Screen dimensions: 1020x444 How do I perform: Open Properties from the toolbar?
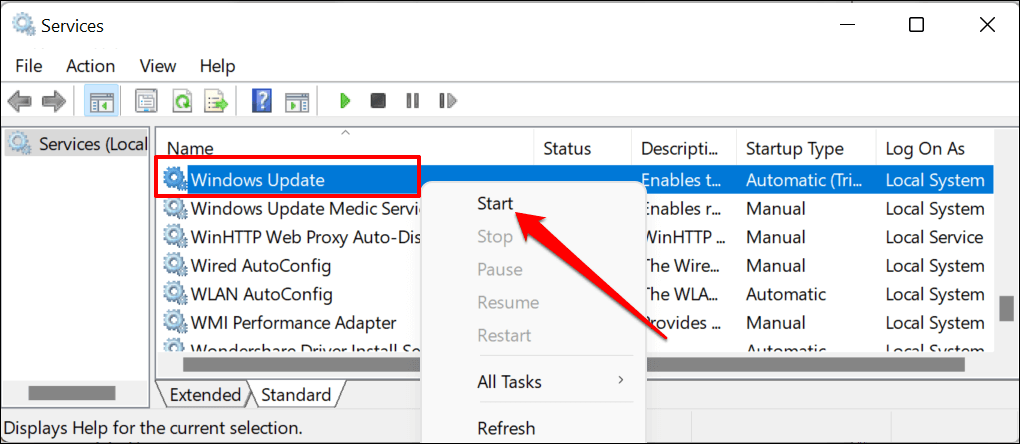(146, 101)
